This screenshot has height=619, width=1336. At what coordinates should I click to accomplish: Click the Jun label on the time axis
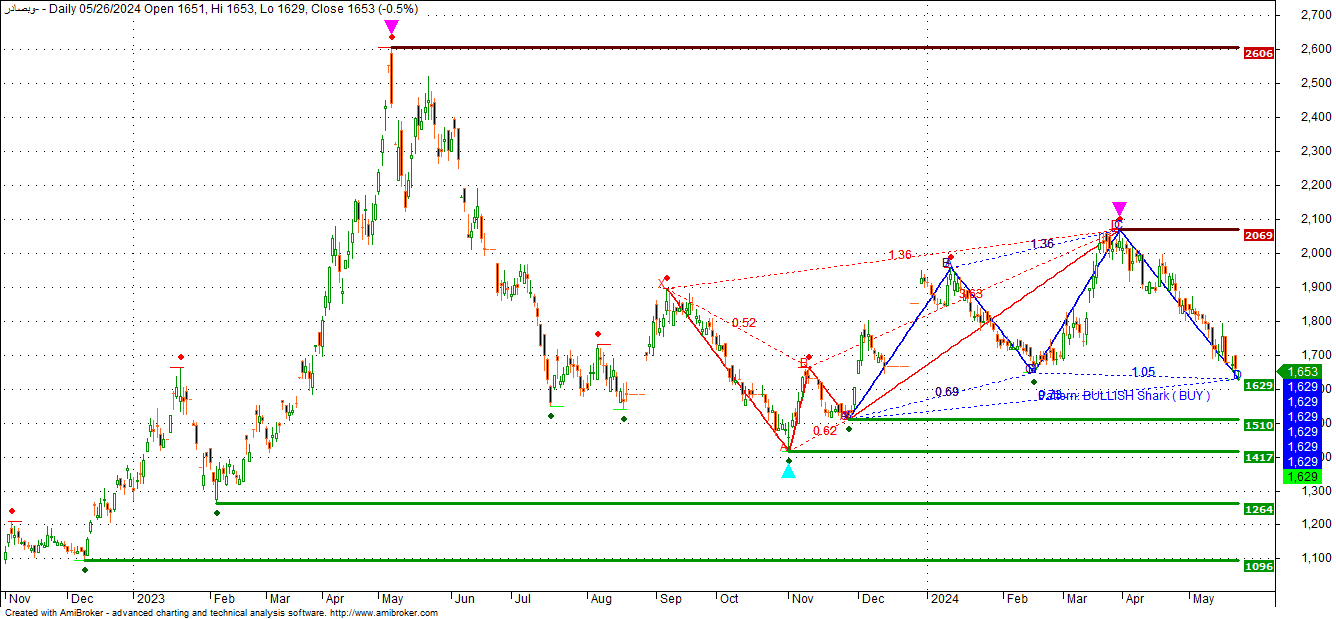[464, 598]
